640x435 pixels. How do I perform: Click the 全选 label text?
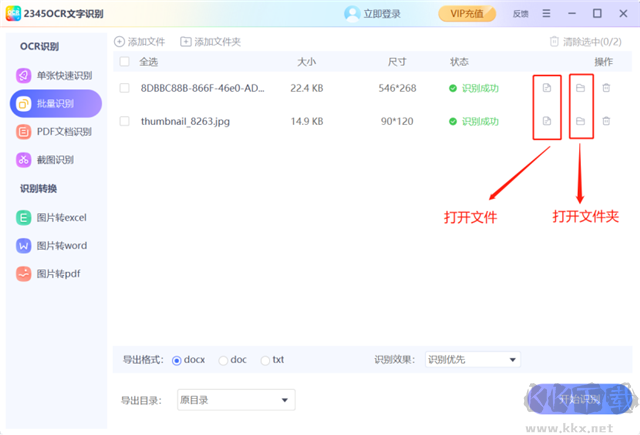[149, 62]
